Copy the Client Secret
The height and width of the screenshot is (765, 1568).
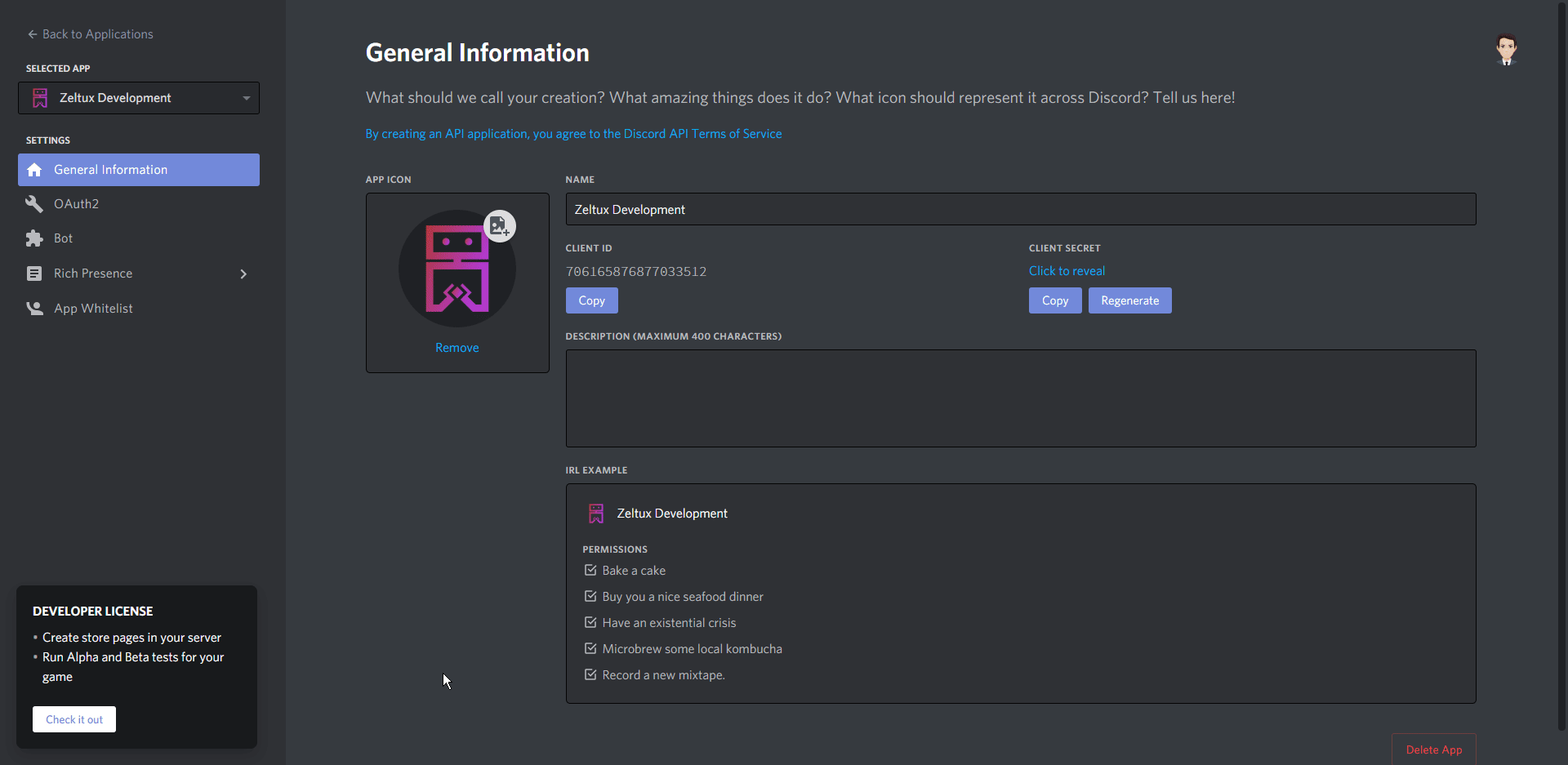point(1055,300)
